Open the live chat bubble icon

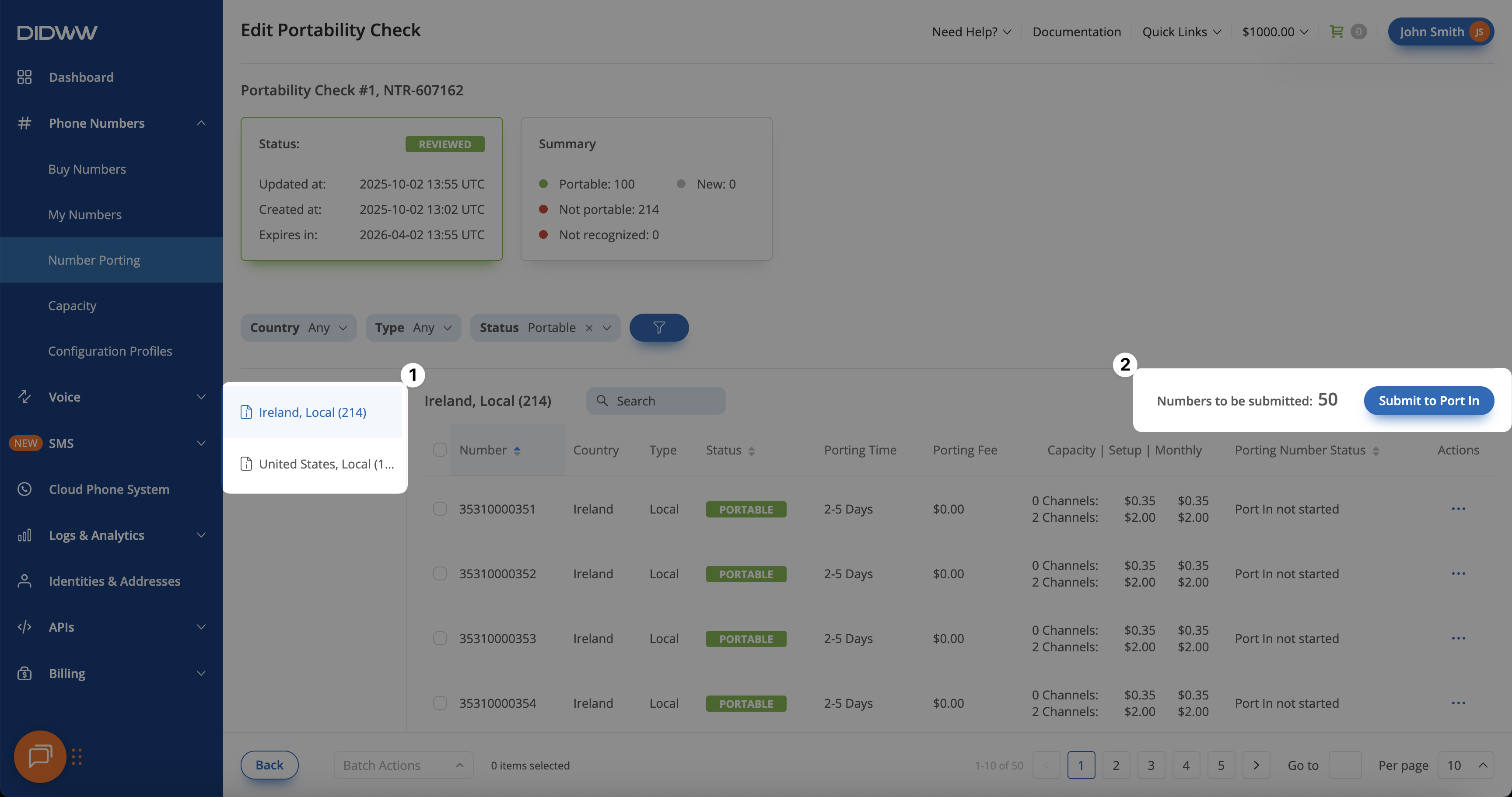point(40,756)
